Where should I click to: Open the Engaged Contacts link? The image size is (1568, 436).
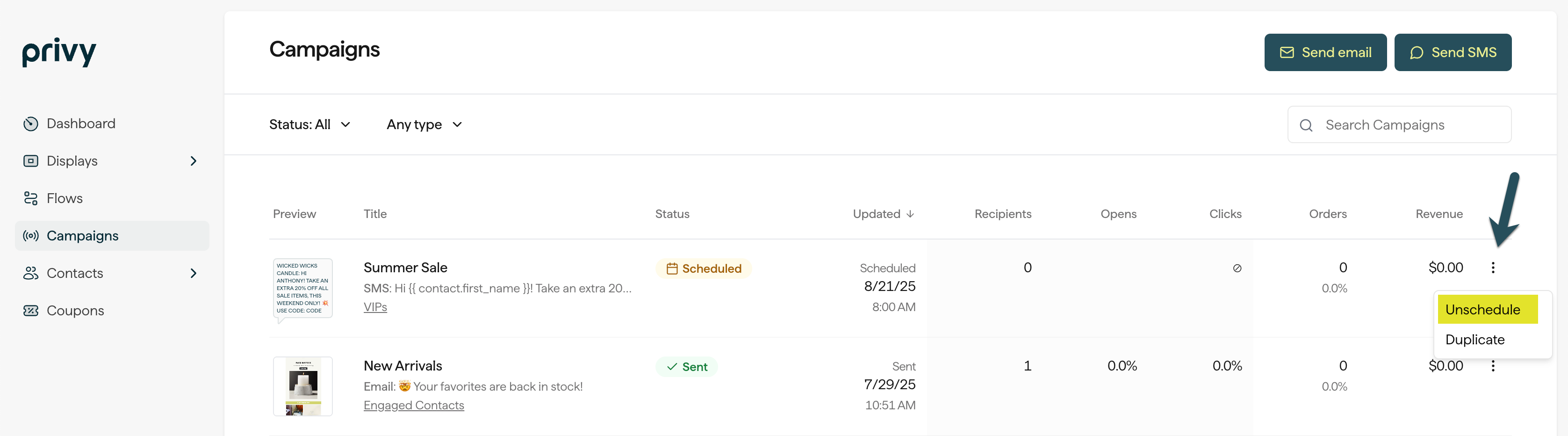coord(413,406)
